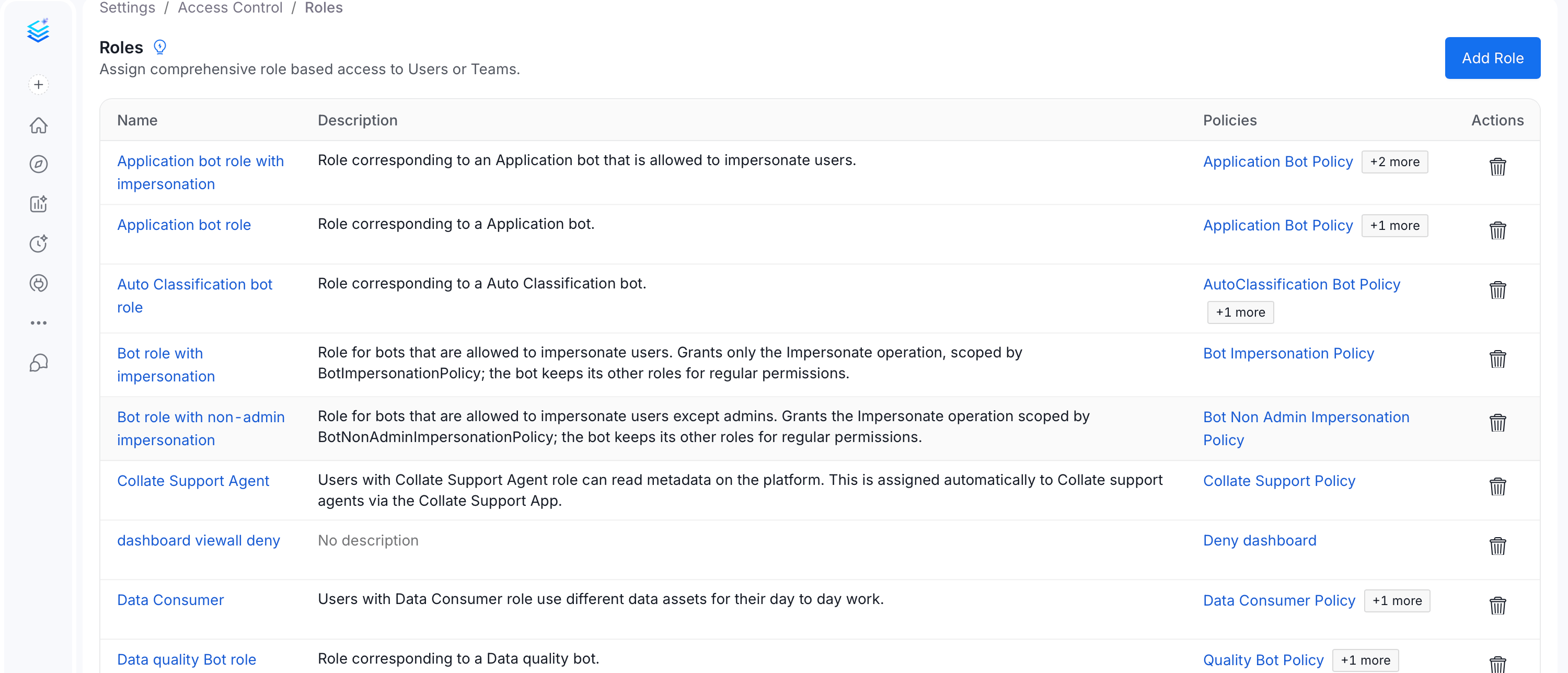Click the Policies column header
This screenshot has width=1568, height=673.
click(x=1229, y=121)
